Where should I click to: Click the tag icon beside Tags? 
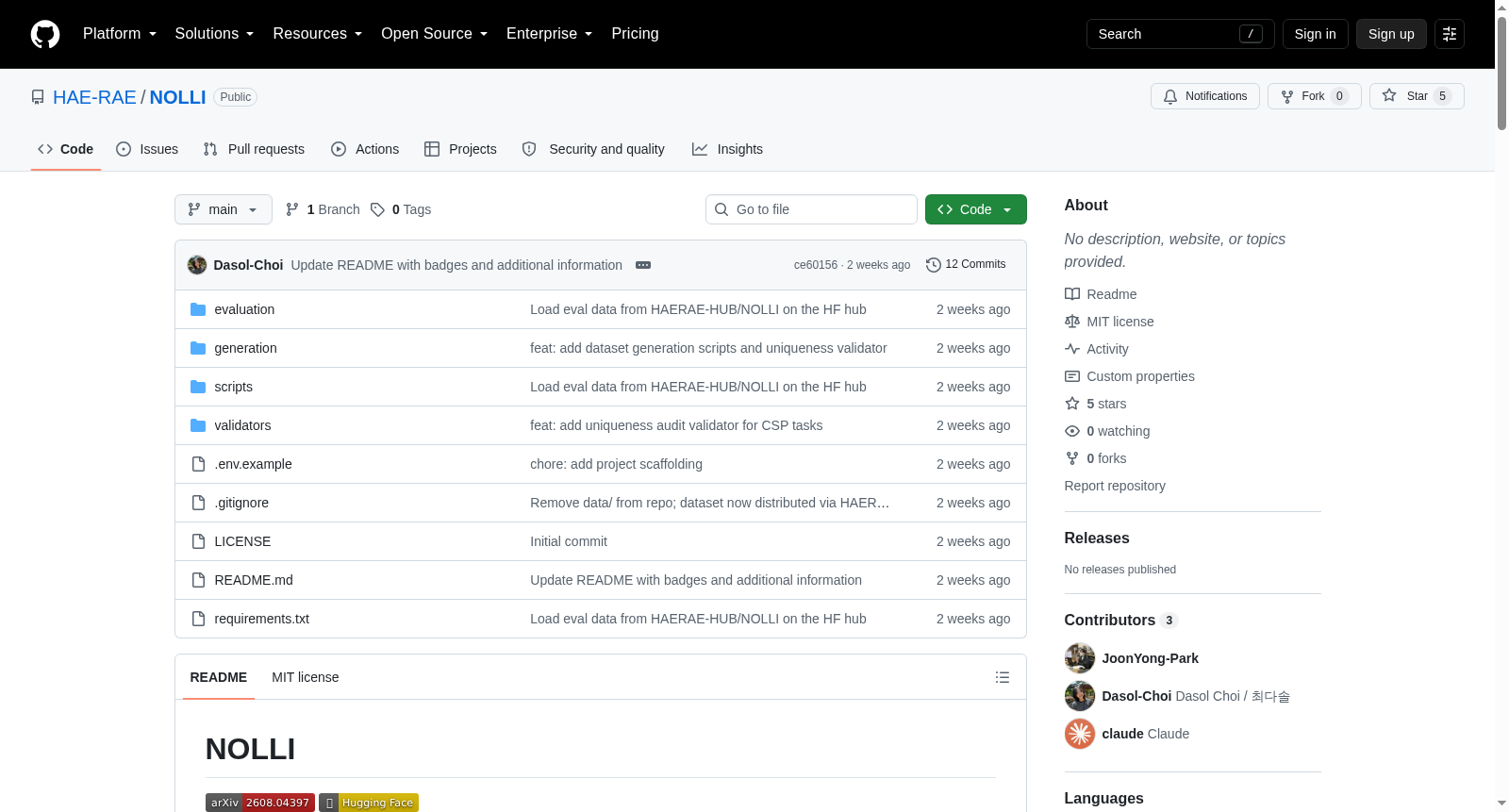[x=377, y=209]
